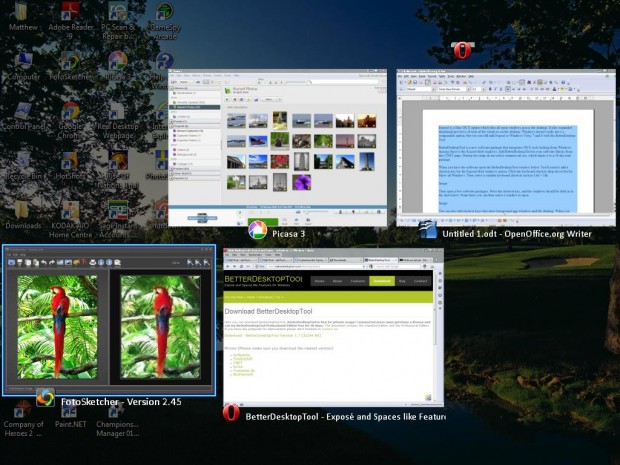The width and height of the screenshot is (620, 465).
Task: Launch Google Chrome desktop shortcut
Action: pos(70,121)
